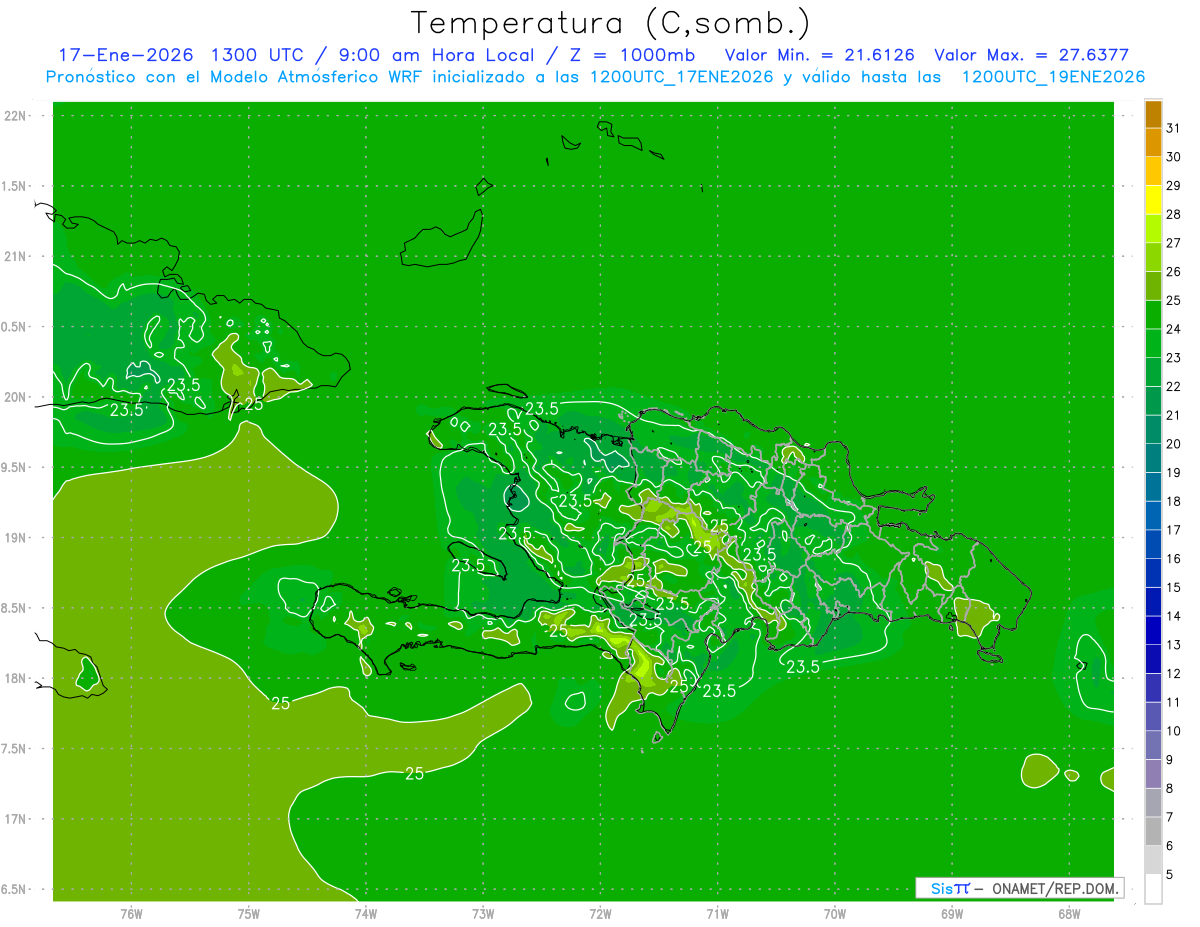Click the '24' colorbar scale value

point(1173,329)
